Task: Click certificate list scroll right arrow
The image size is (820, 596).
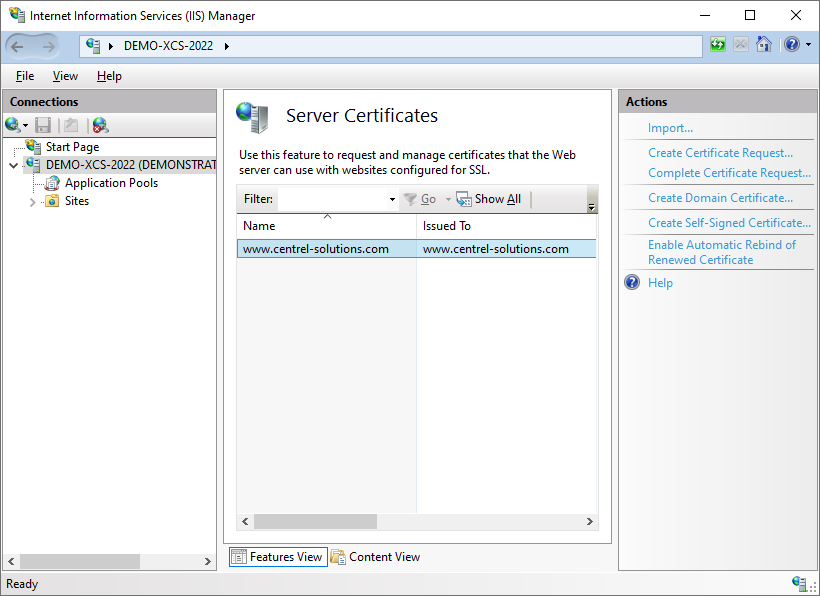Action: click(x=589, y=521)
